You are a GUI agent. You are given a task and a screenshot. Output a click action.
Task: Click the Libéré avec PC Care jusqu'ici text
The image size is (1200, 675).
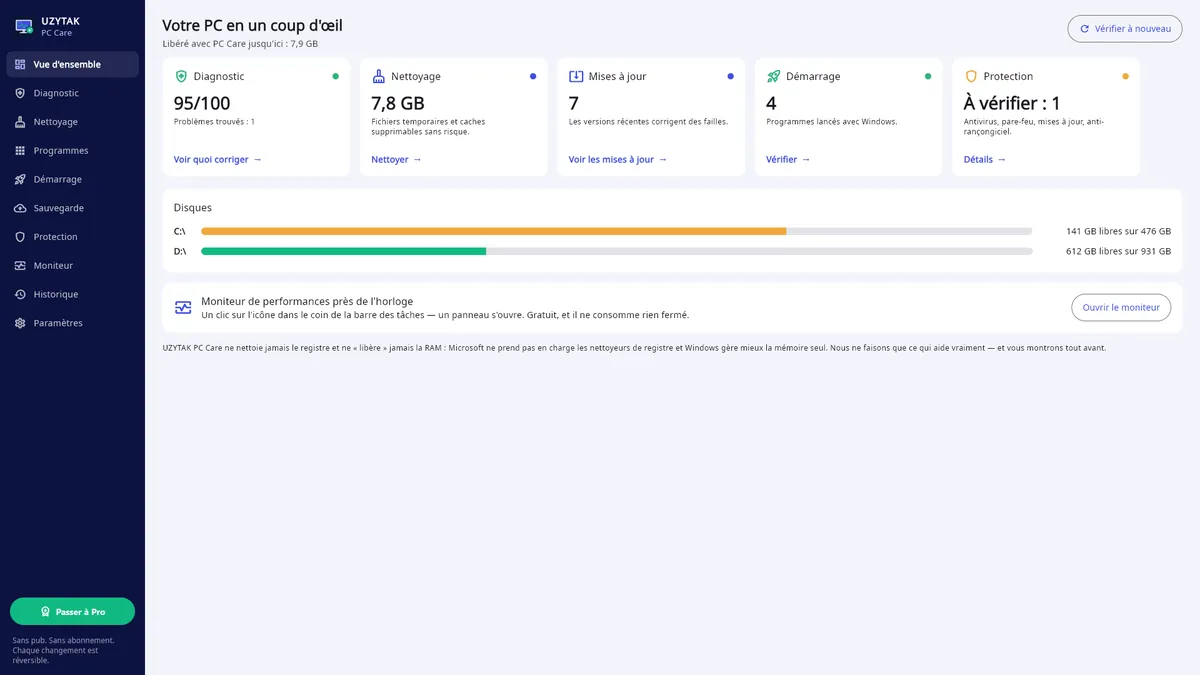(x=240, y=44)
